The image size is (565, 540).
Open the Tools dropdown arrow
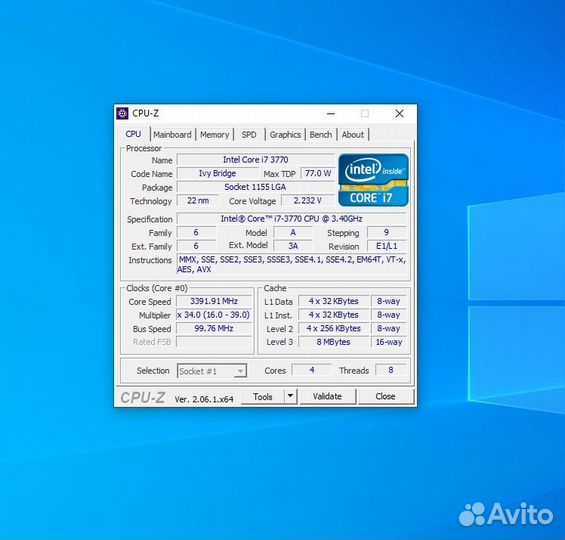click(290, 396)
